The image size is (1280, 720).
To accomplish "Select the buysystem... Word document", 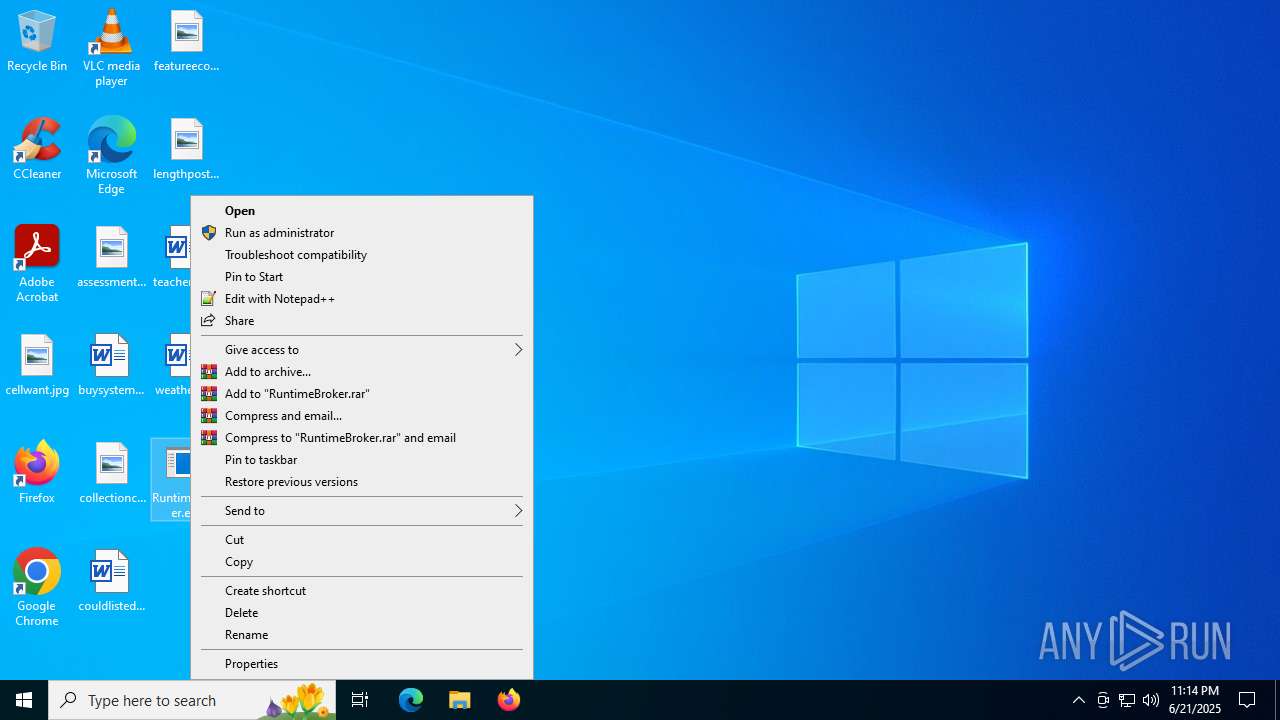I will click(x=111, y=366).
